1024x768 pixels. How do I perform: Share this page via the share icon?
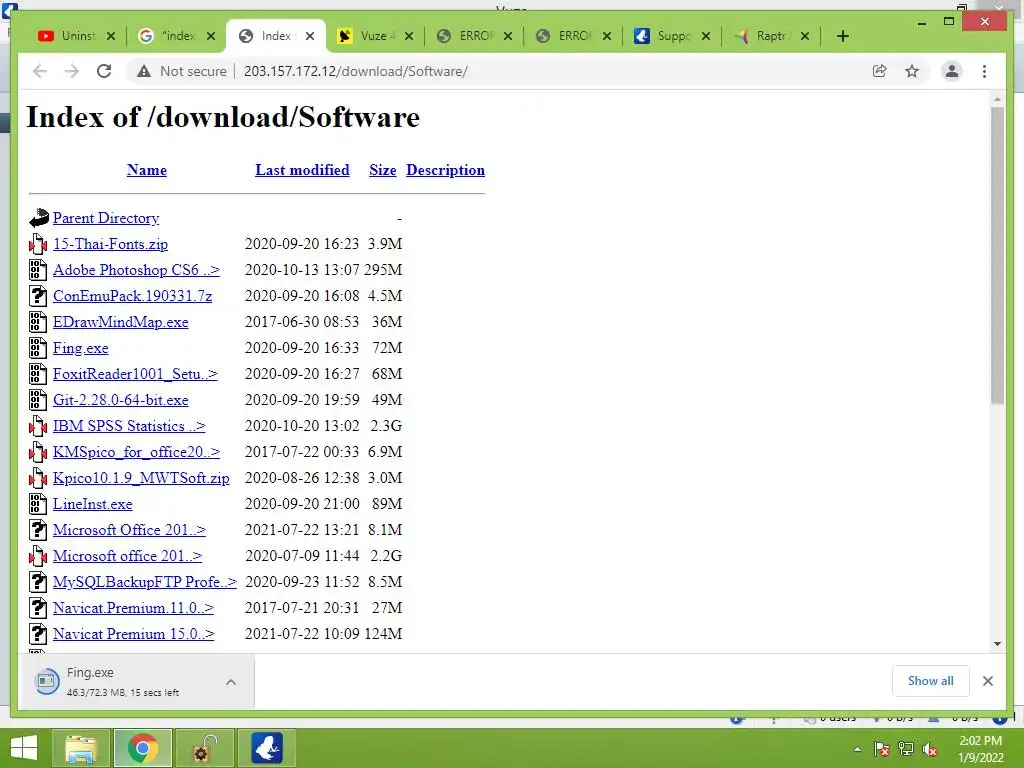(x=880, y=71)
